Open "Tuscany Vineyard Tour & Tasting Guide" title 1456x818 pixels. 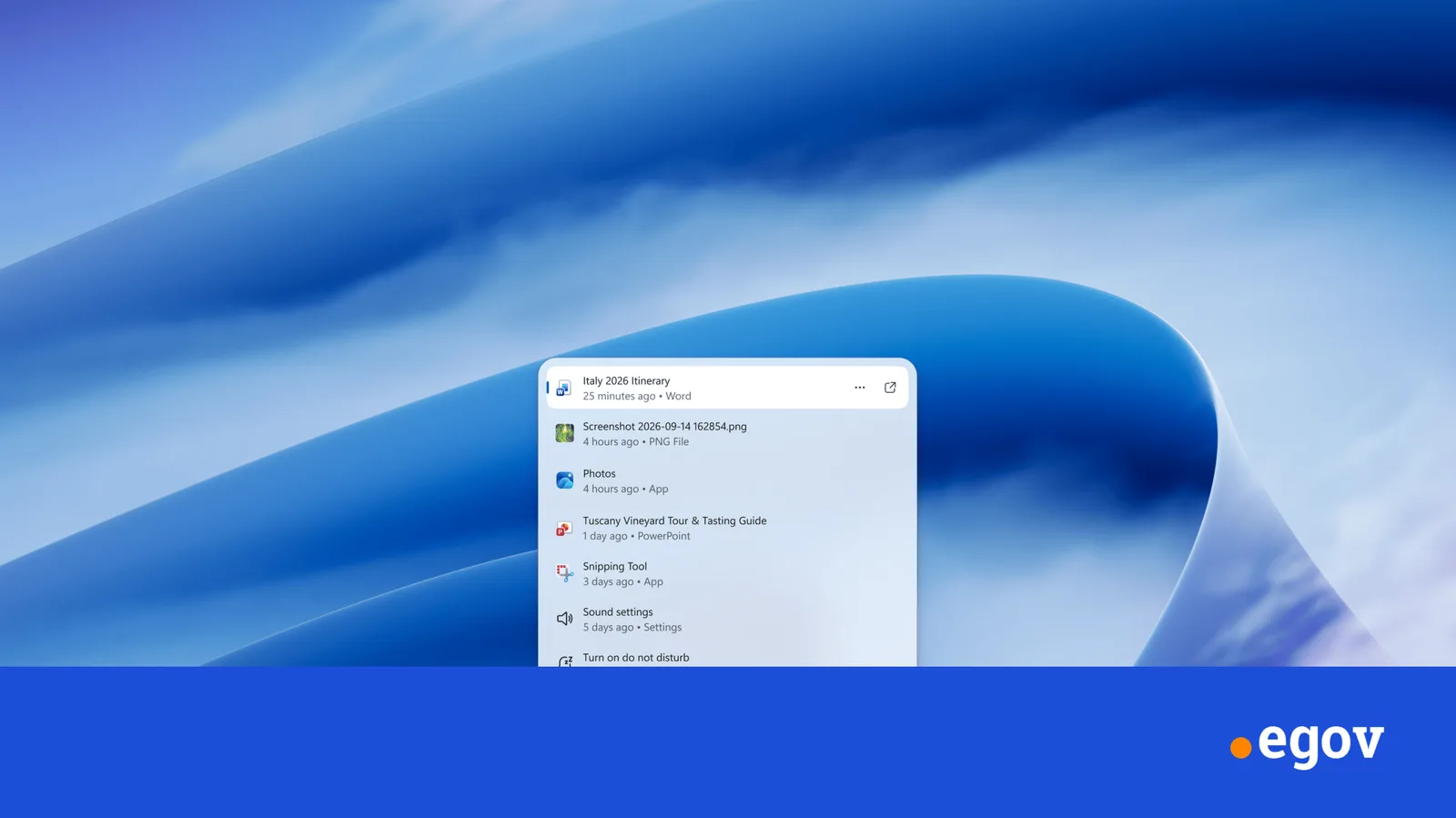pyautogui.click(x=674, y=520)
